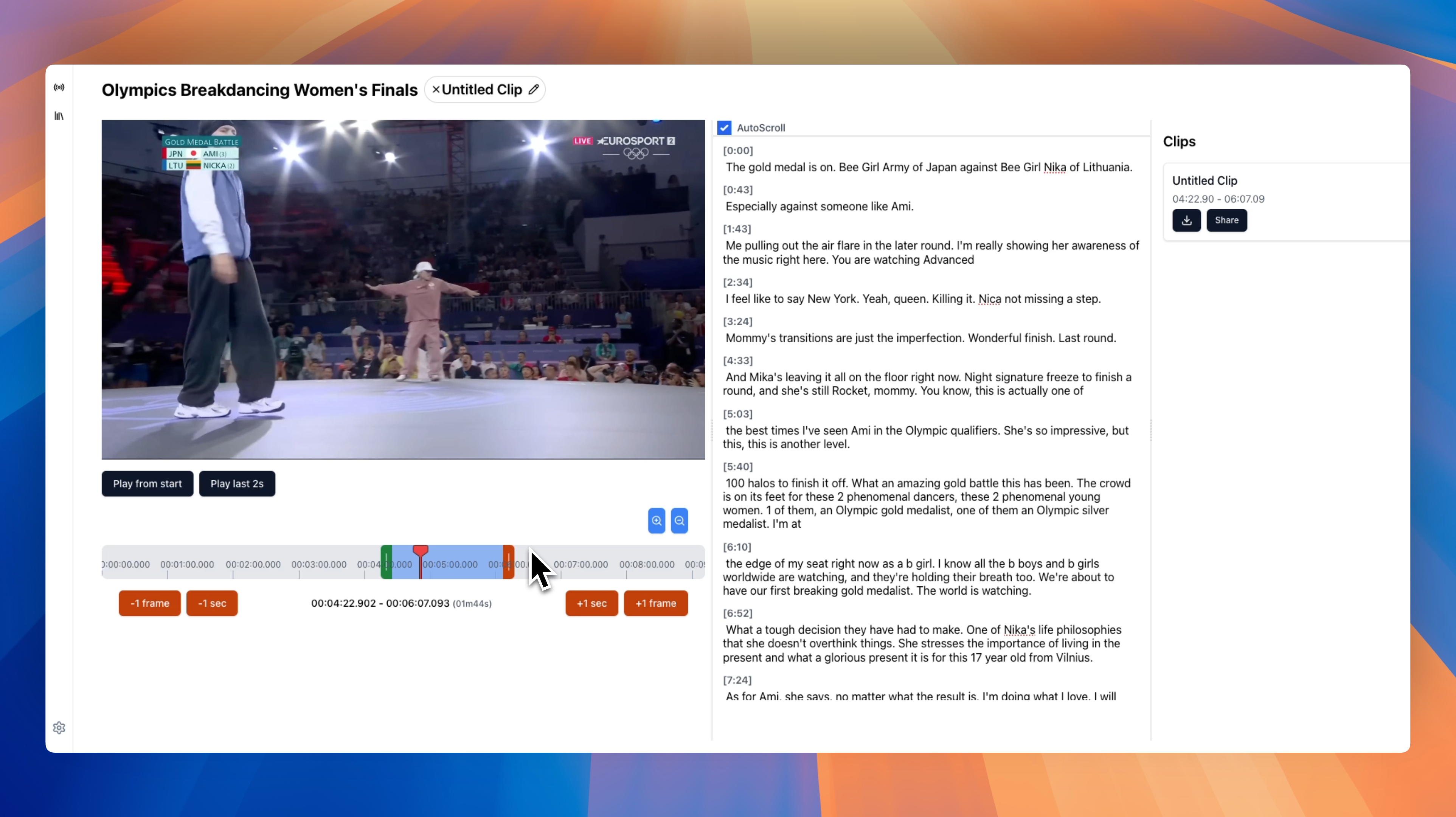Click Play from start button

[x=147, y=483]
